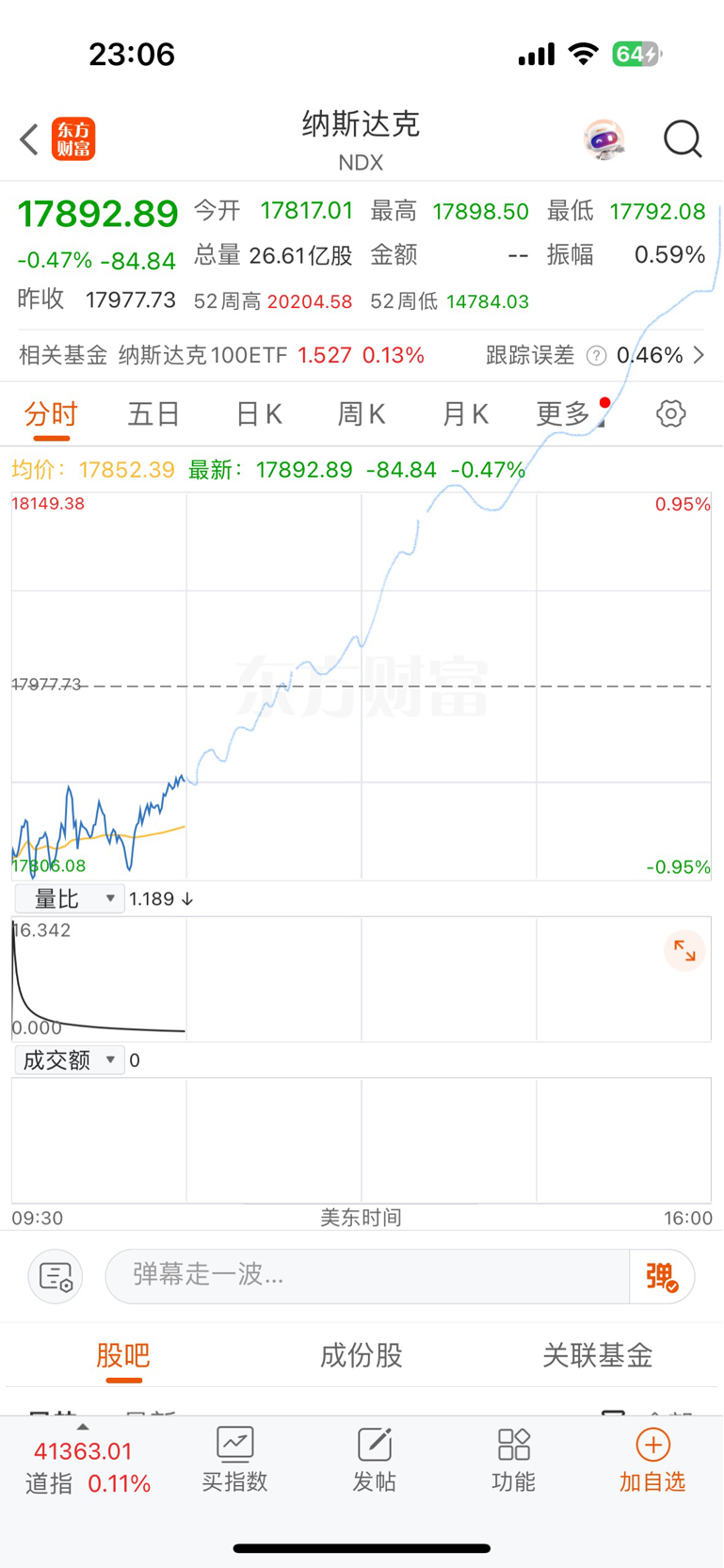
Task: Focus the 弹幕走一波 input field
Action: click(x=367, y=1277)
